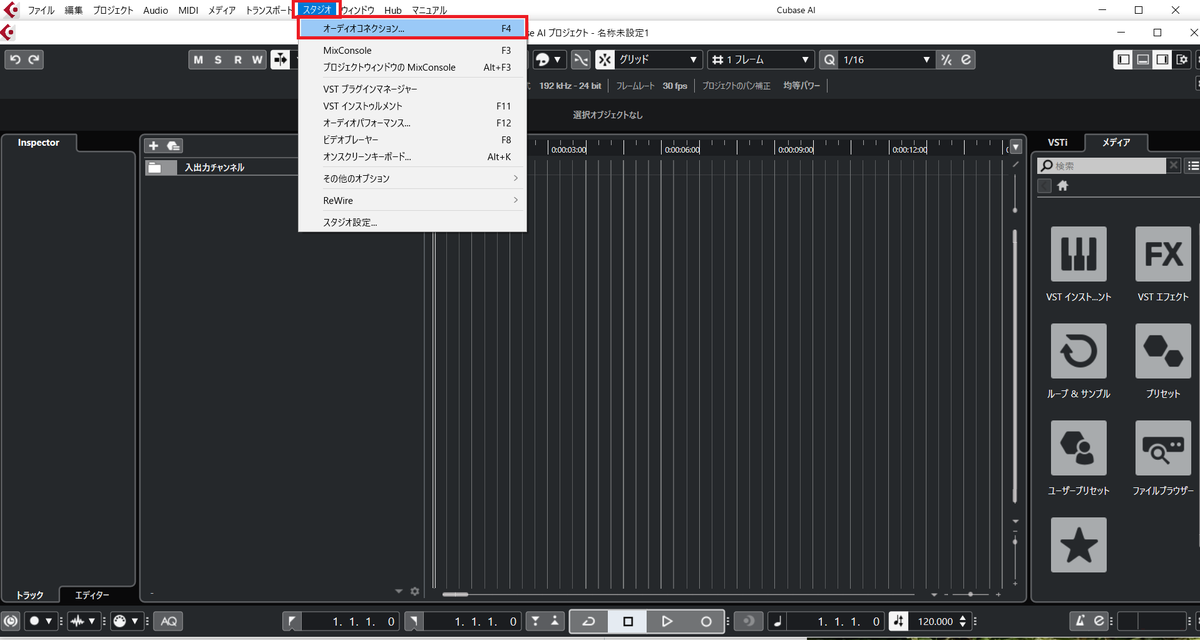This screenshot has width=1200, height=640.
Task: Open the grid type 1 frame dropdown
Action: [x=761, y=60]
